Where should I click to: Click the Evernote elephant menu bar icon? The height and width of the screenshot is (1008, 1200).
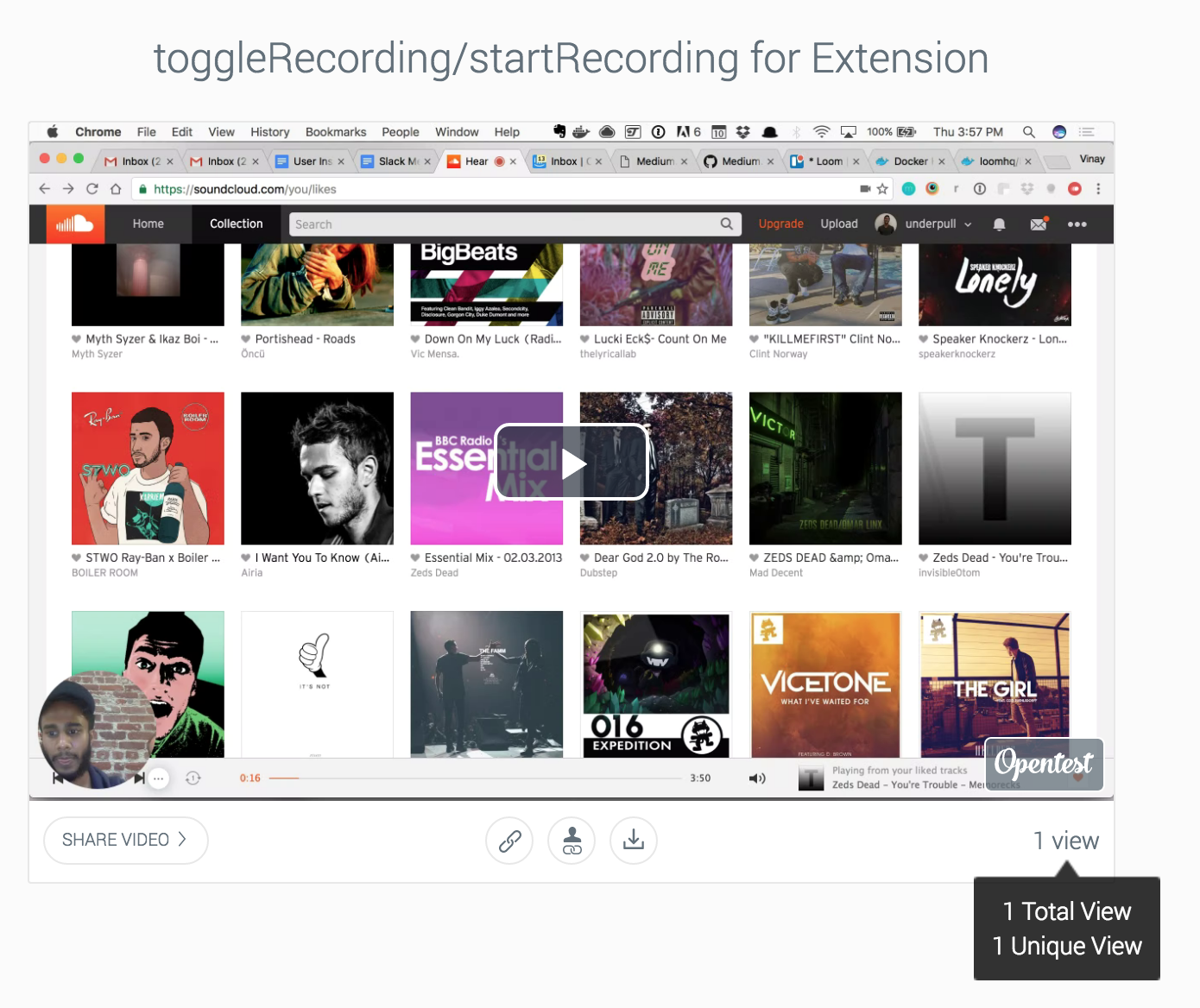tap(559, 131)
